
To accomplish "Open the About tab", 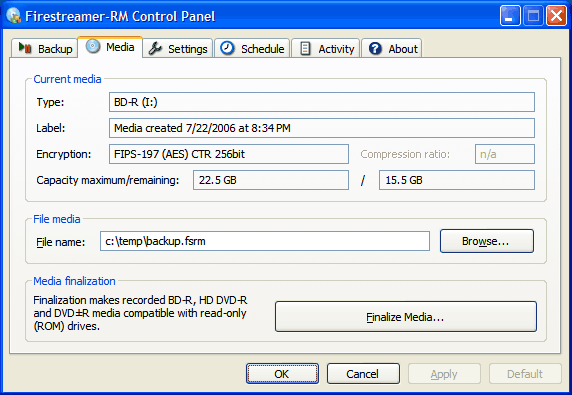I will pos(392,48).
